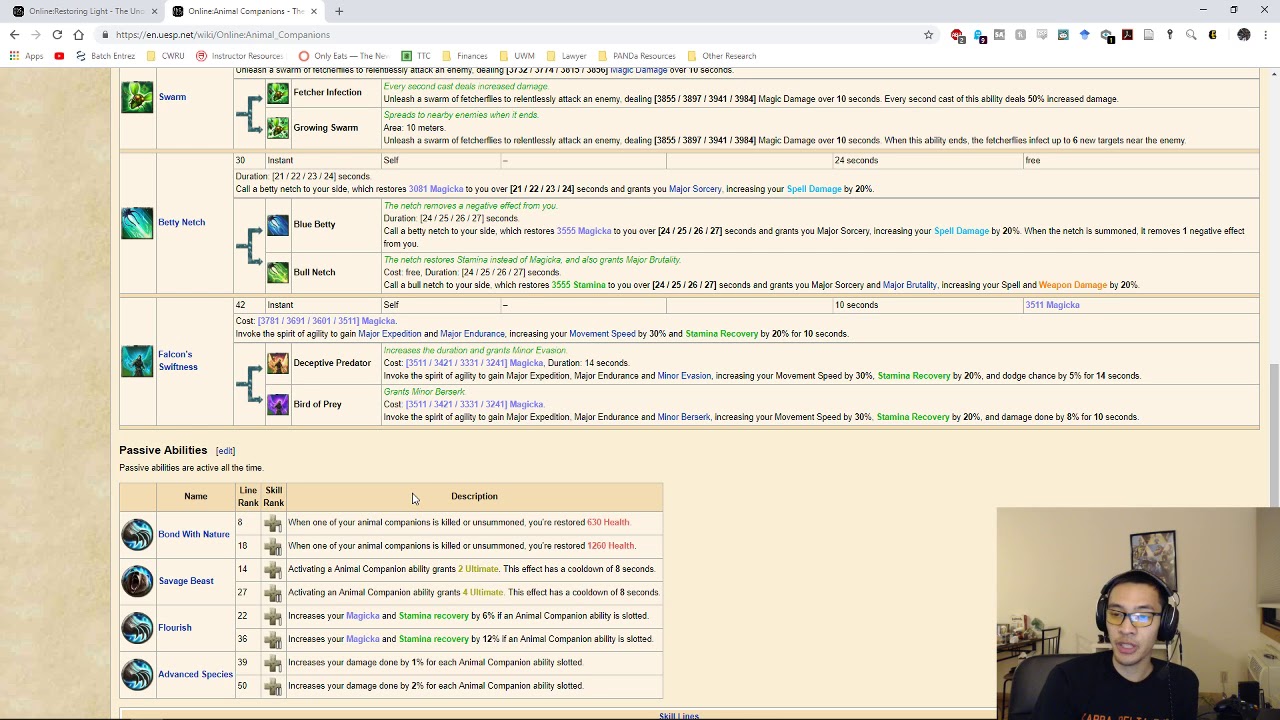
Task: Click the Skill Lines link at page bottom
Action: coord(679,716)
